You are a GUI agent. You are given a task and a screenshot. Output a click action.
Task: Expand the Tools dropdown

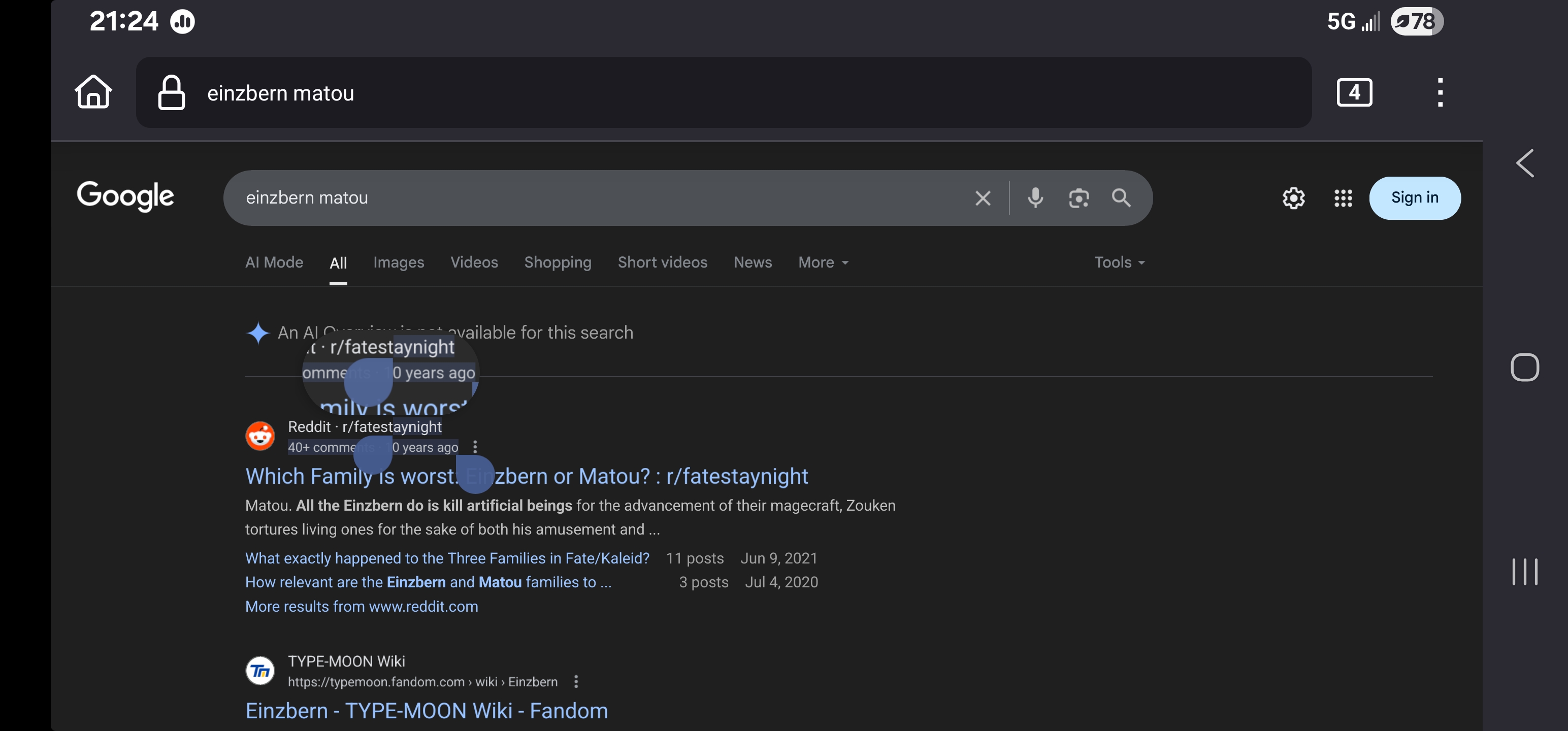click(x=1120, y=262)
